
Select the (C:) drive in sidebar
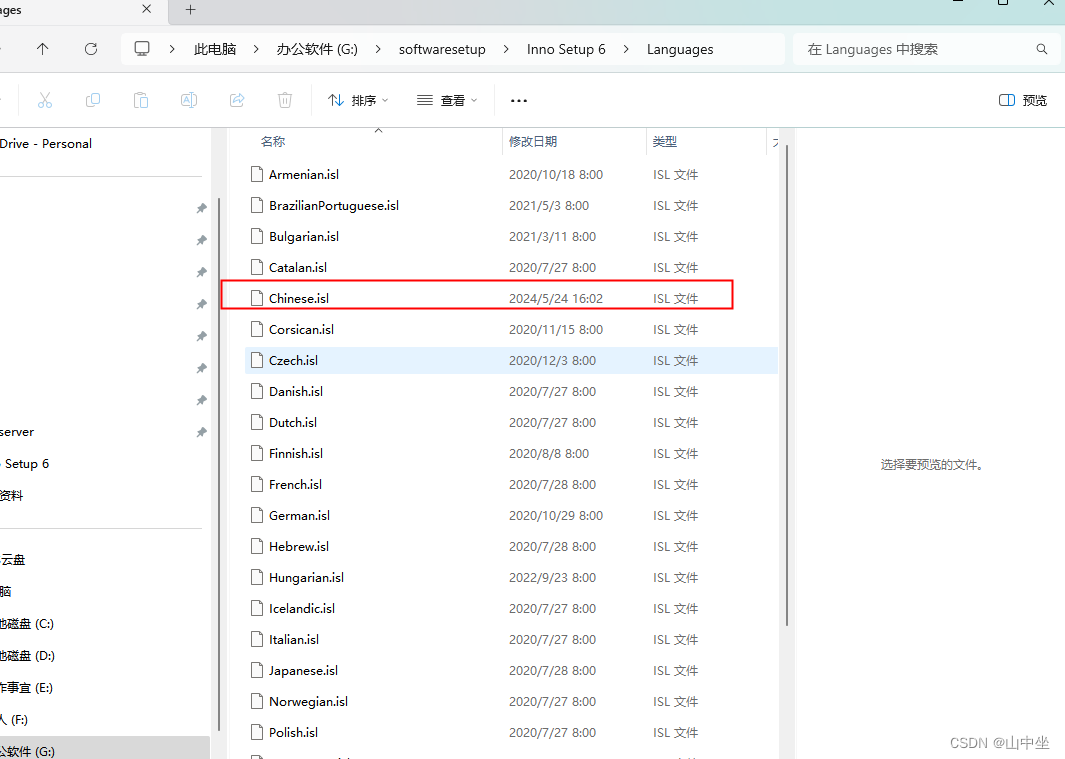click(x=27, y=623)
